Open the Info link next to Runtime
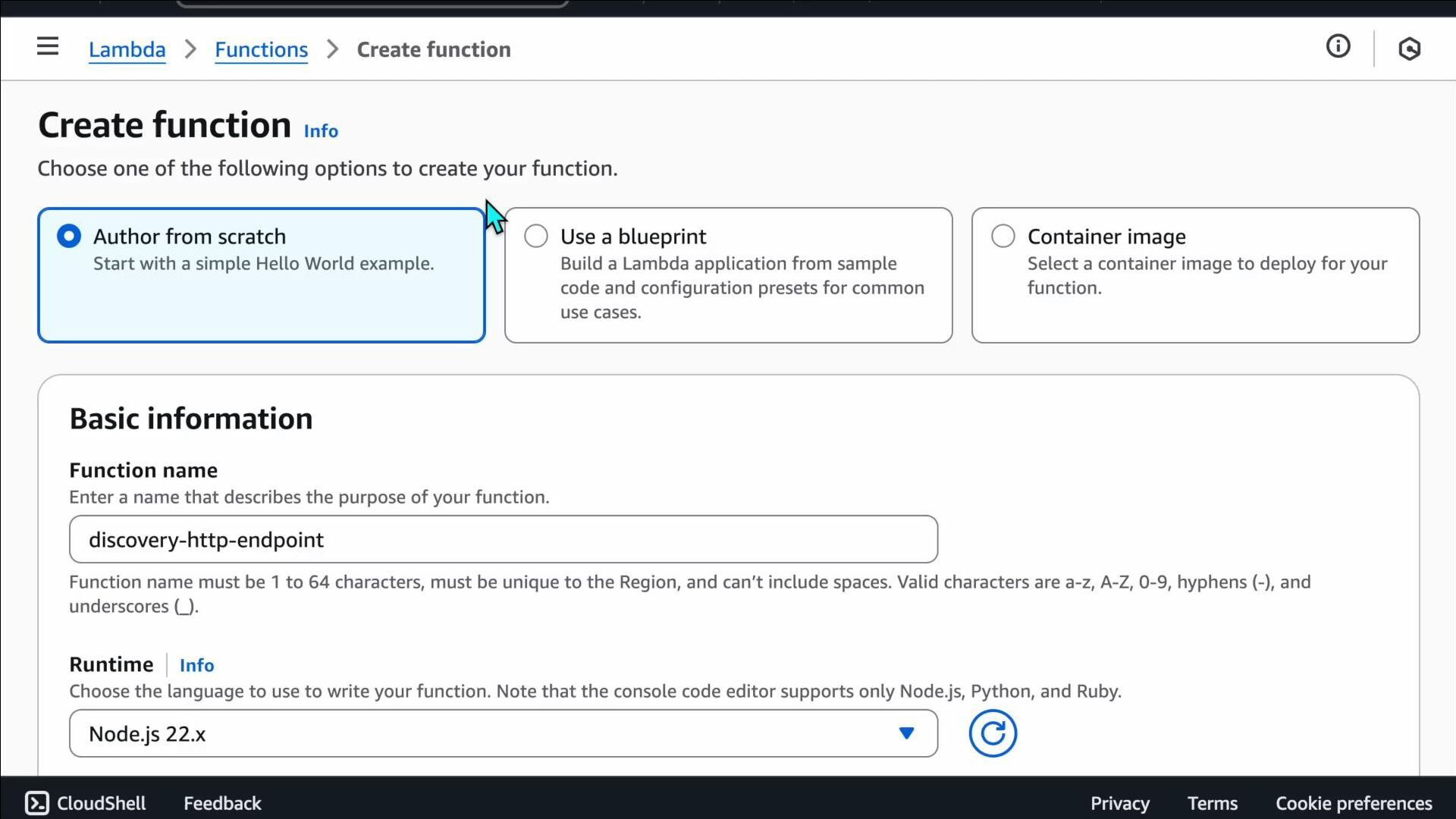Image resolution: width=1456 pixels, height=819 pixels. [196, 665]
